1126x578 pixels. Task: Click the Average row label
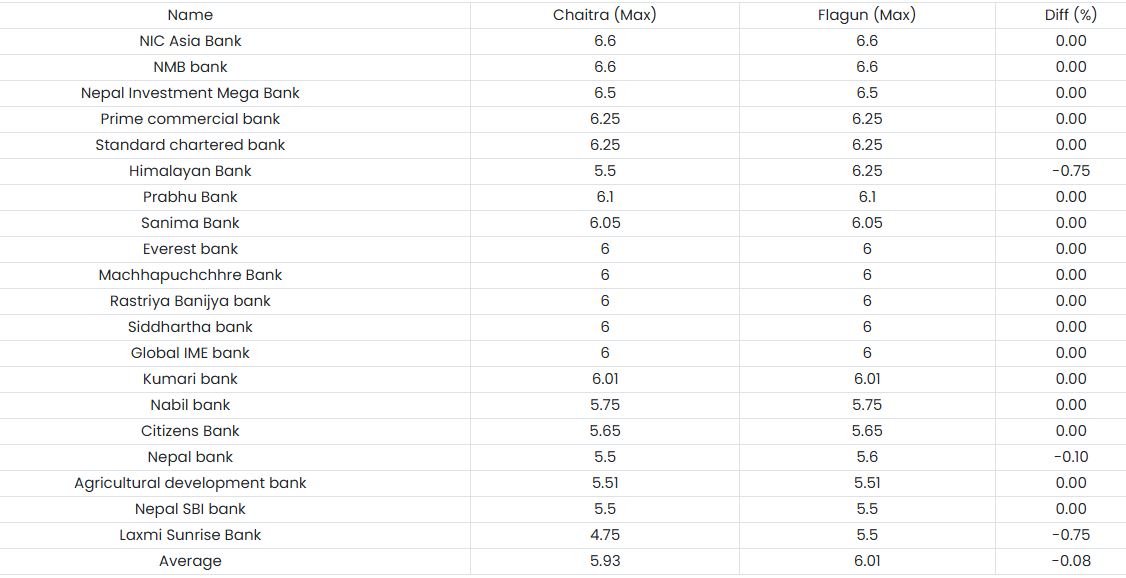tap(190, 561)
